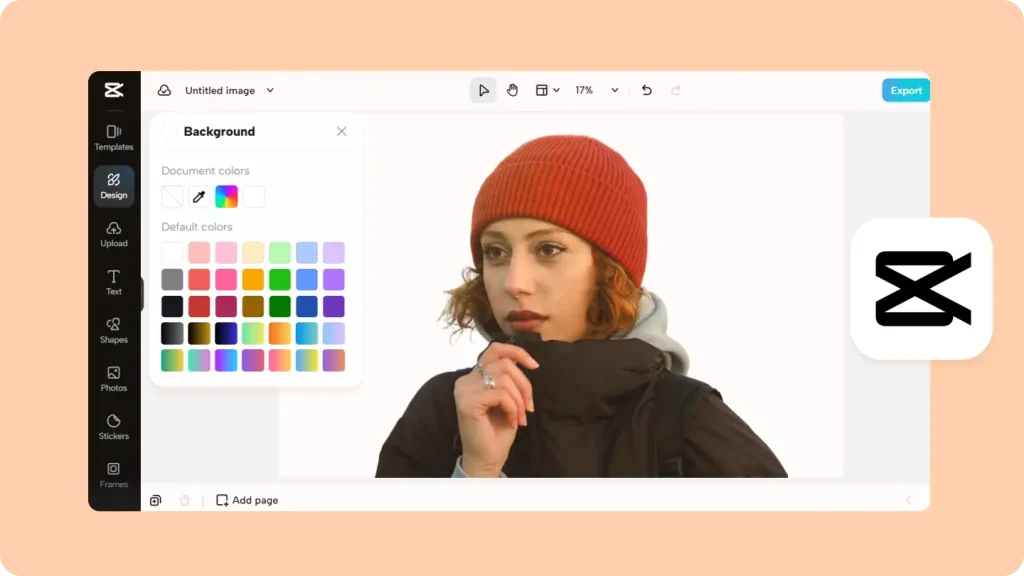Click the Undo icon in the toolbar
The width and height of the screenshot is (1024, 576).
coord(645,90)
